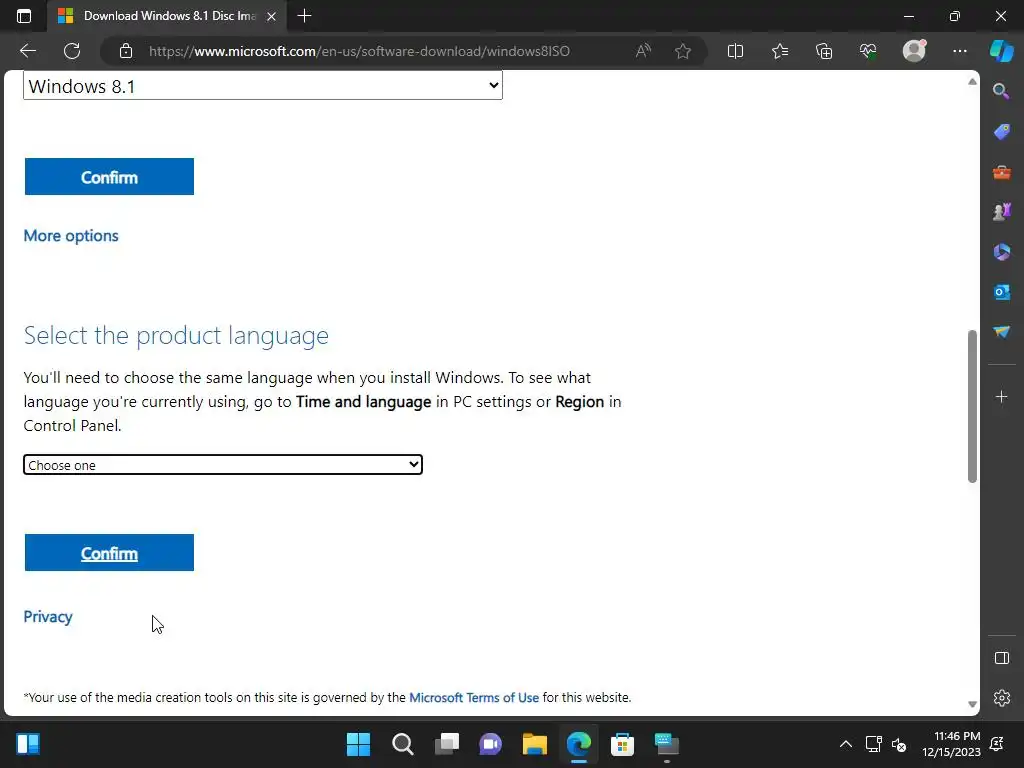Confirm the selected product language
This screenshot has height=768, width=1024.
coord(109,552)
